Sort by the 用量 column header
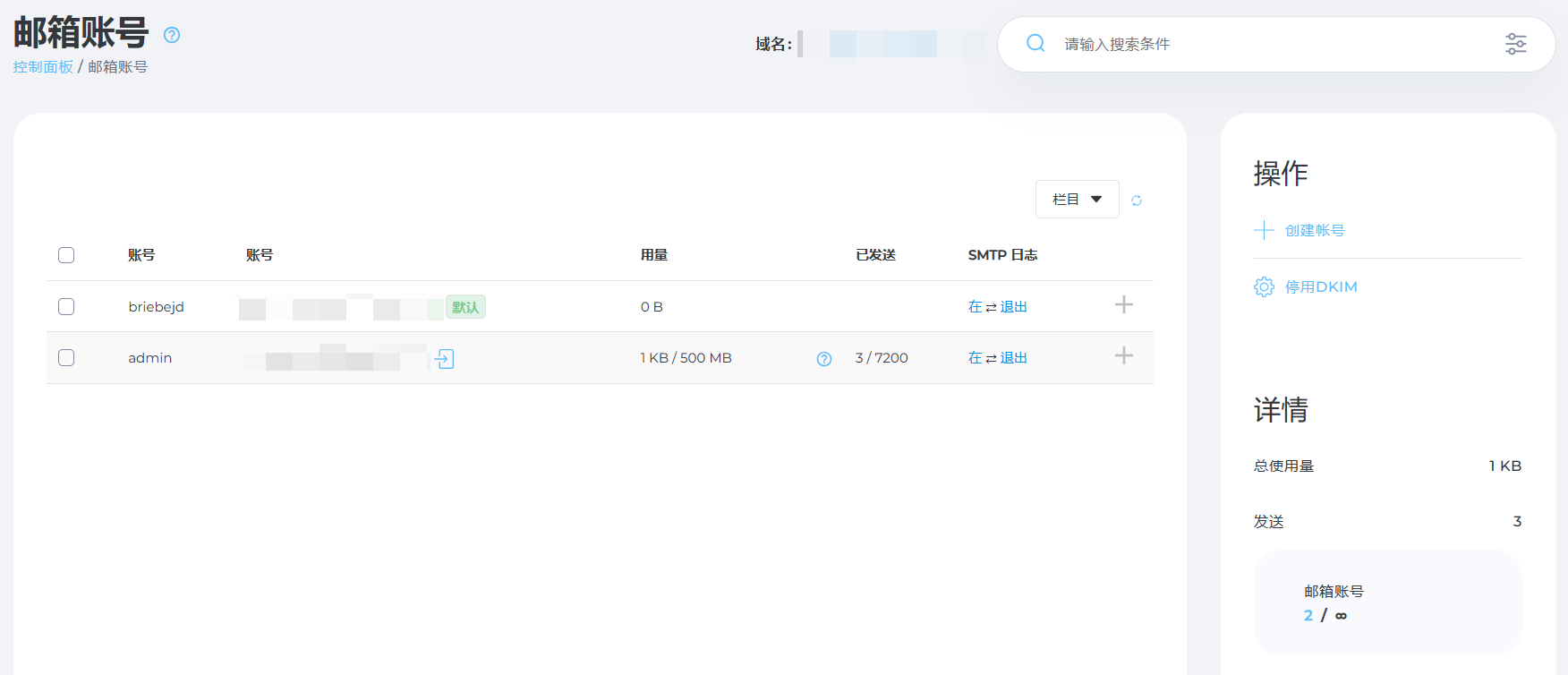Screen dimensions: 1568x675 tap(654, 255)
